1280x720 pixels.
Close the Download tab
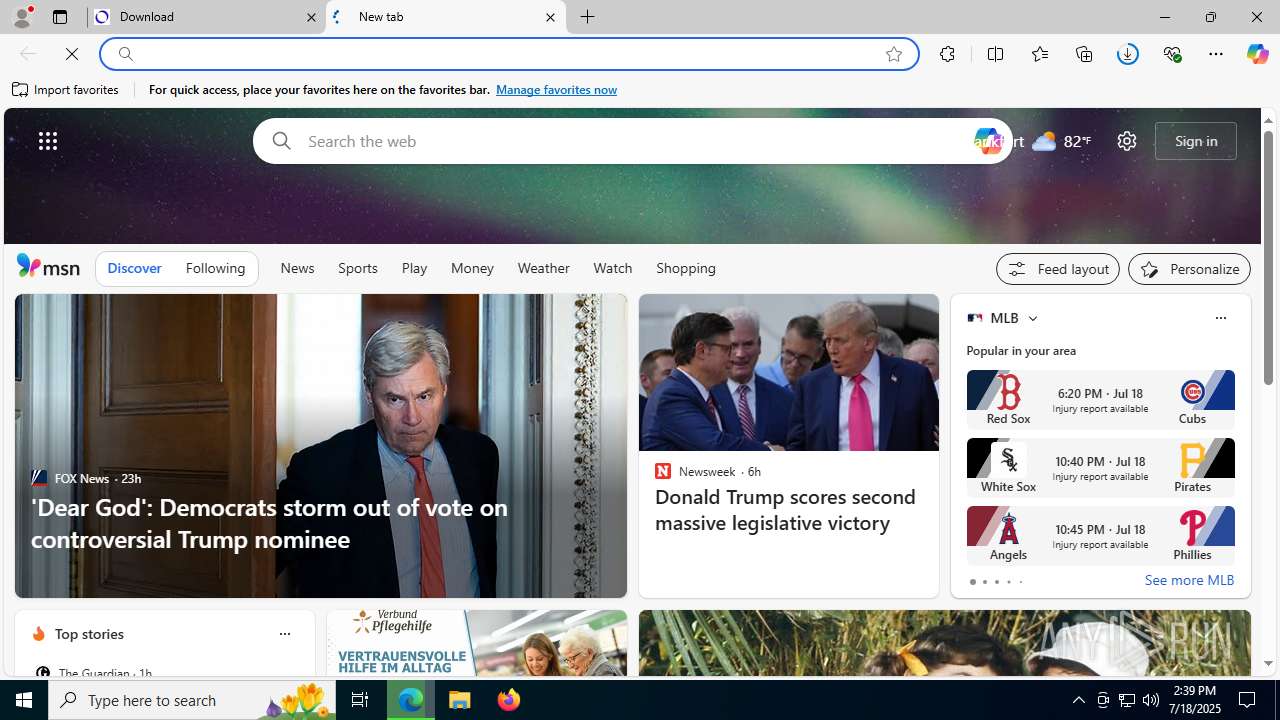(311, 17)
